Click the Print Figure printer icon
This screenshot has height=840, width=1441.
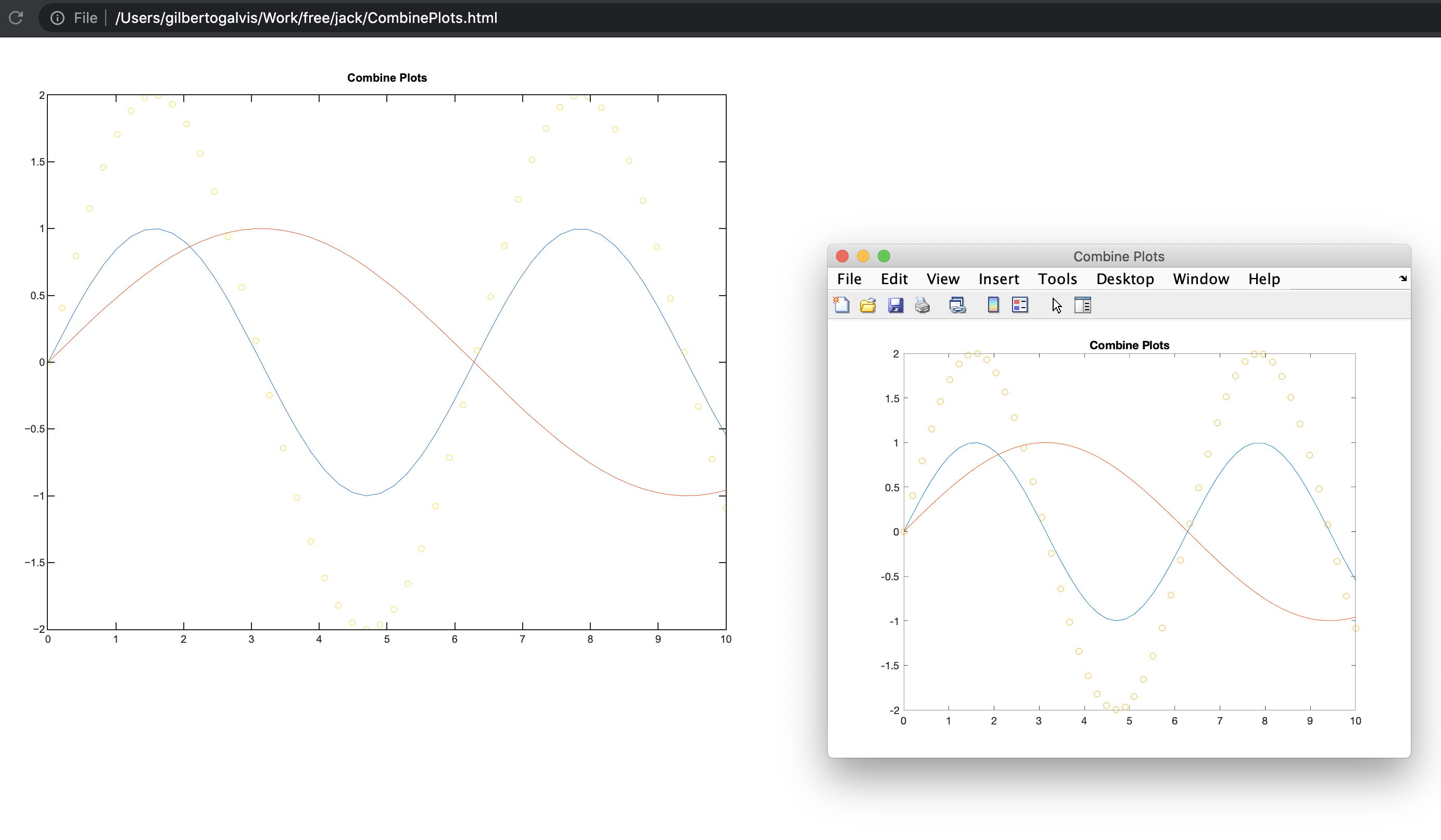[922, 305]
